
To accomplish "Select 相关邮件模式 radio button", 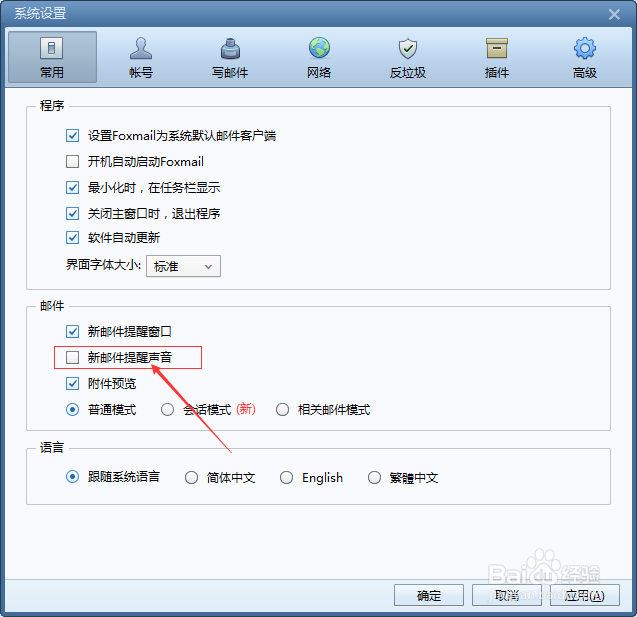I will (x=282, y=409).
